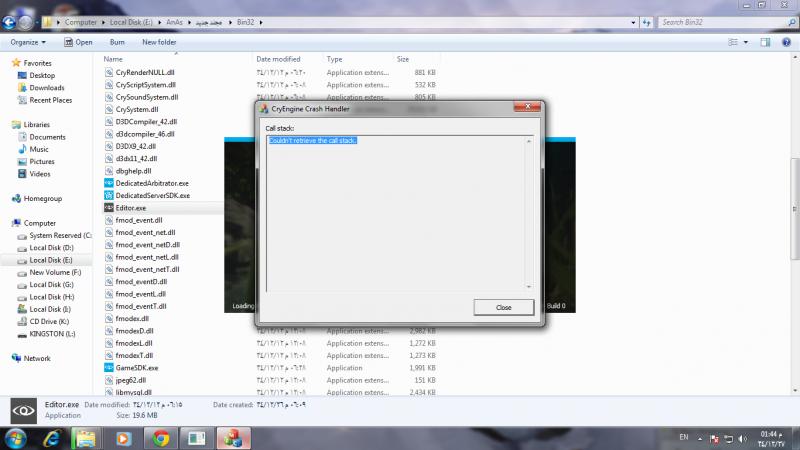The width and height of the screenshot is (800, 450).
Task: Click the call stack text box
Action: [x=399, y=214]
